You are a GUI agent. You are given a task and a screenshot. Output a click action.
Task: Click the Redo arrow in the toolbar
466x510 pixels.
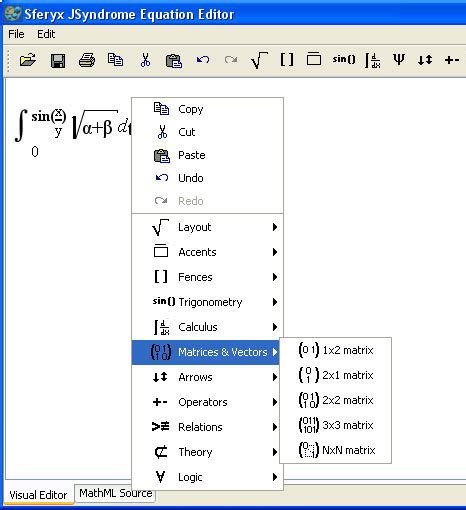point(231,60)
